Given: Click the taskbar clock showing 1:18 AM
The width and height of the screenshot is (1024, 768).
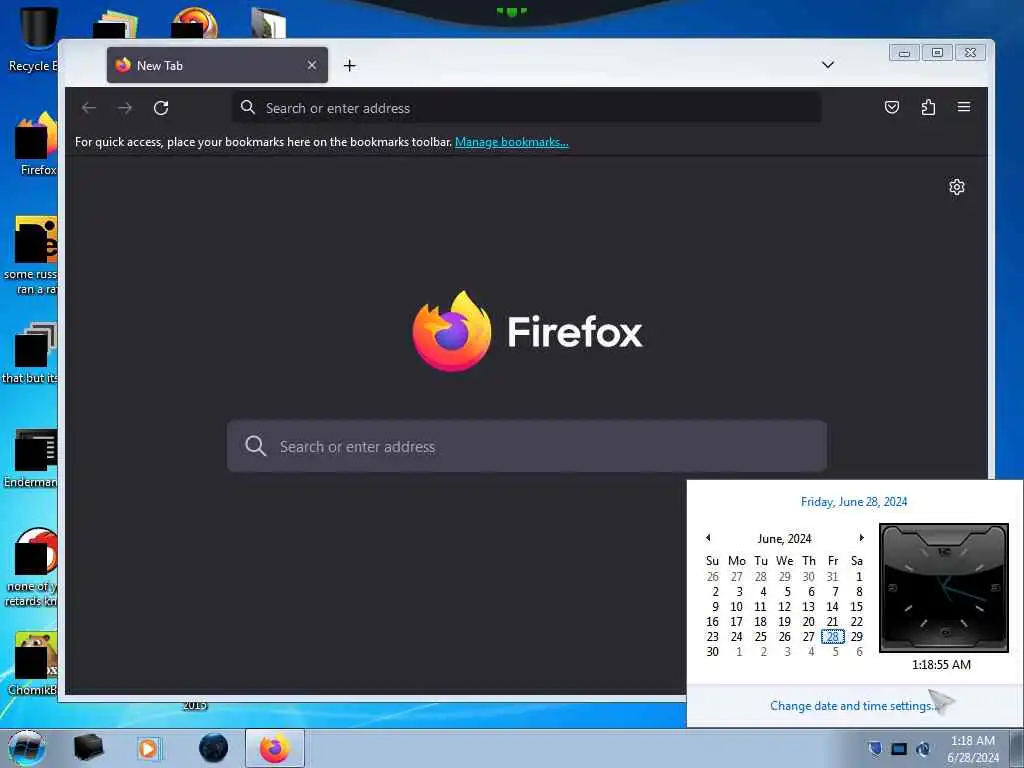Looking at the screenshot, I should (x=972, y=749).
